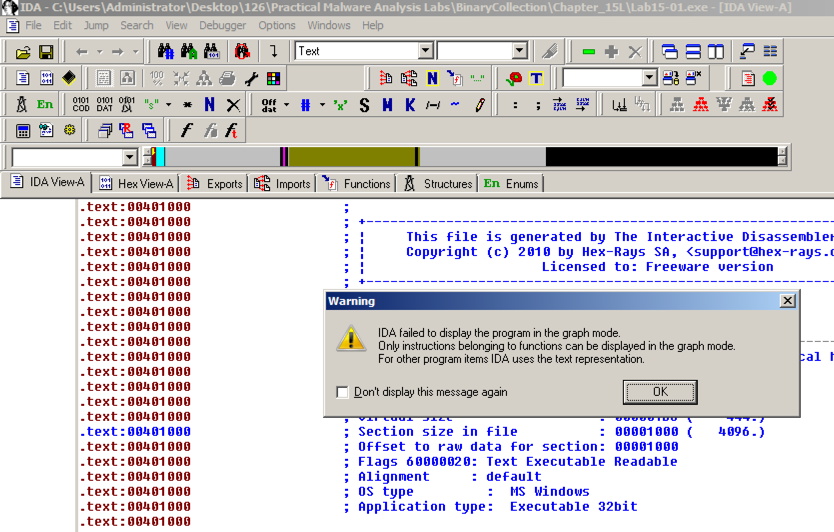Click the black X undefine icon

(233, 105)
